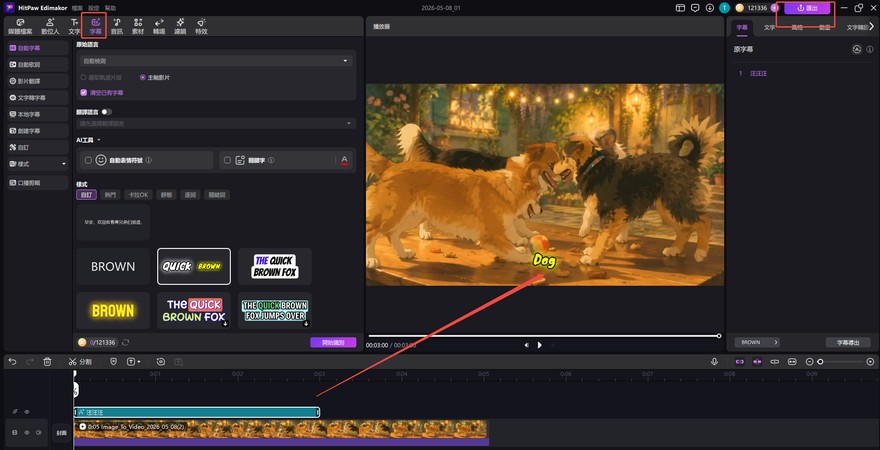
Task: Enable 關鍵字 keyword checkbox
Action: pyautogui.click(x=227, y=160)
